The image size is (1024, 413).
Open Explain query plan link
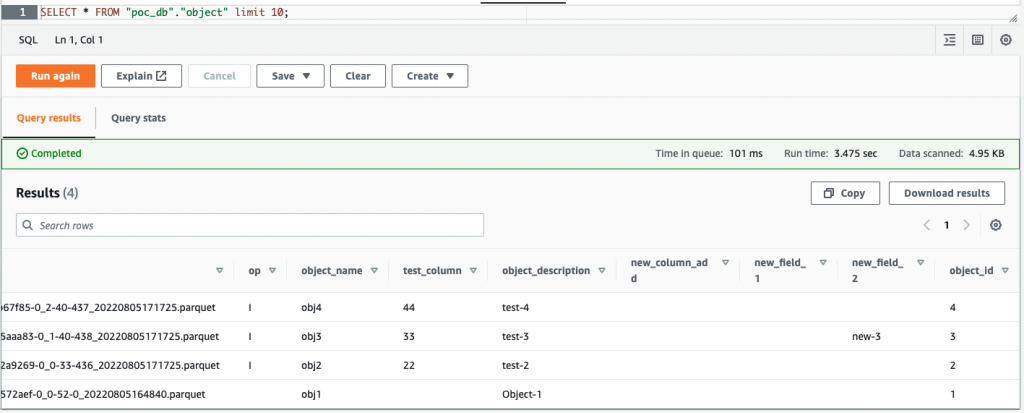pos(141,76)
